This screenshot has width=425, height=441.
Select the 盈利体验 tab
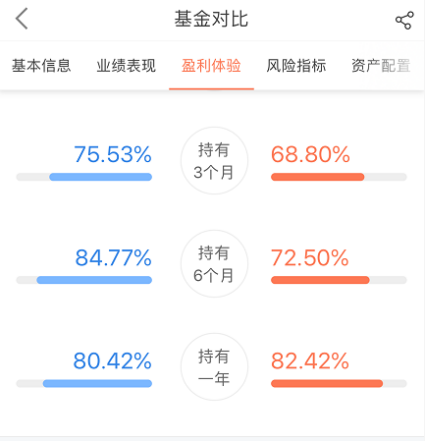[x=211, y=66]
